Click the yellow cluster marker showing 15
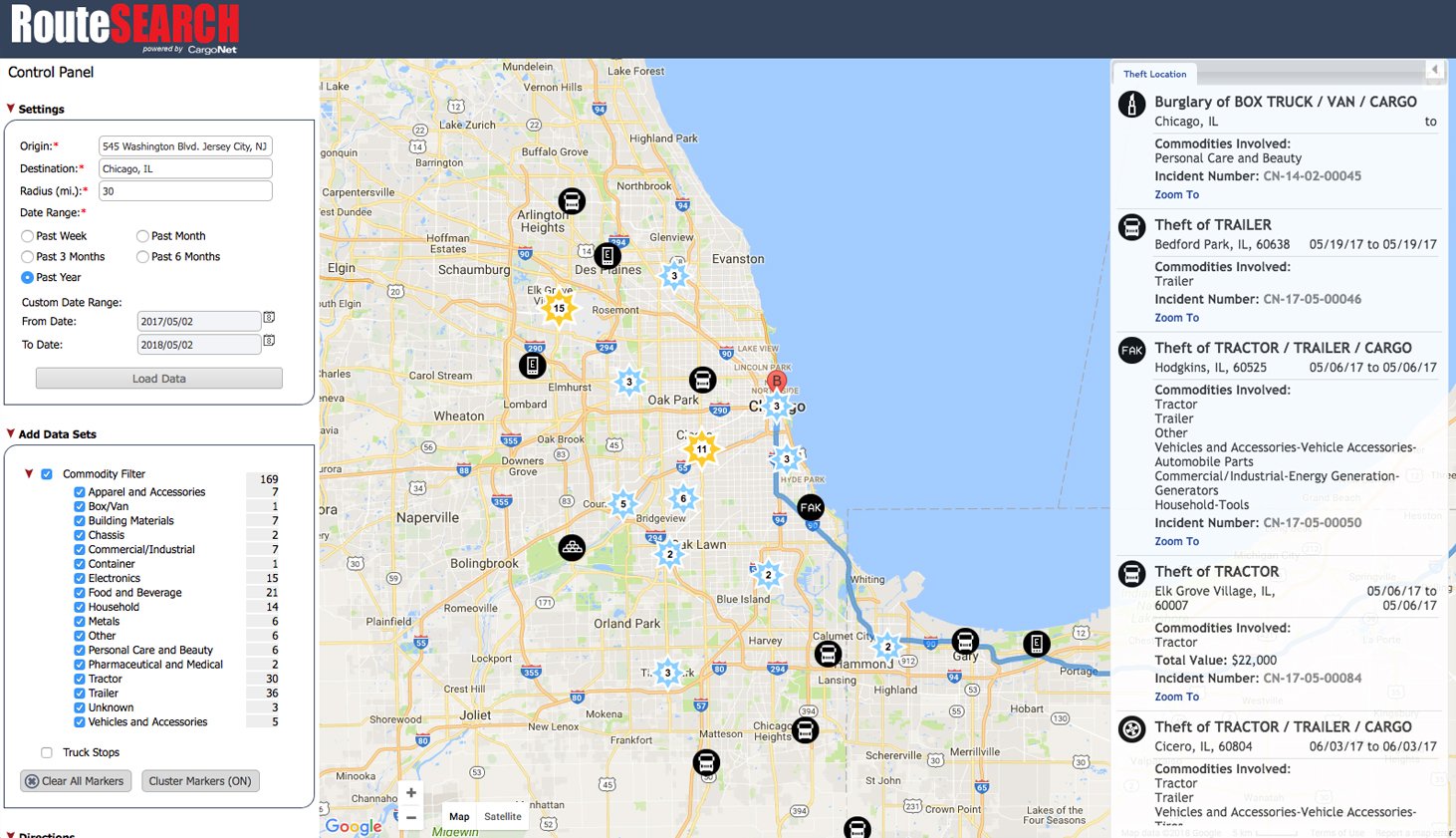 click(558, 309)
